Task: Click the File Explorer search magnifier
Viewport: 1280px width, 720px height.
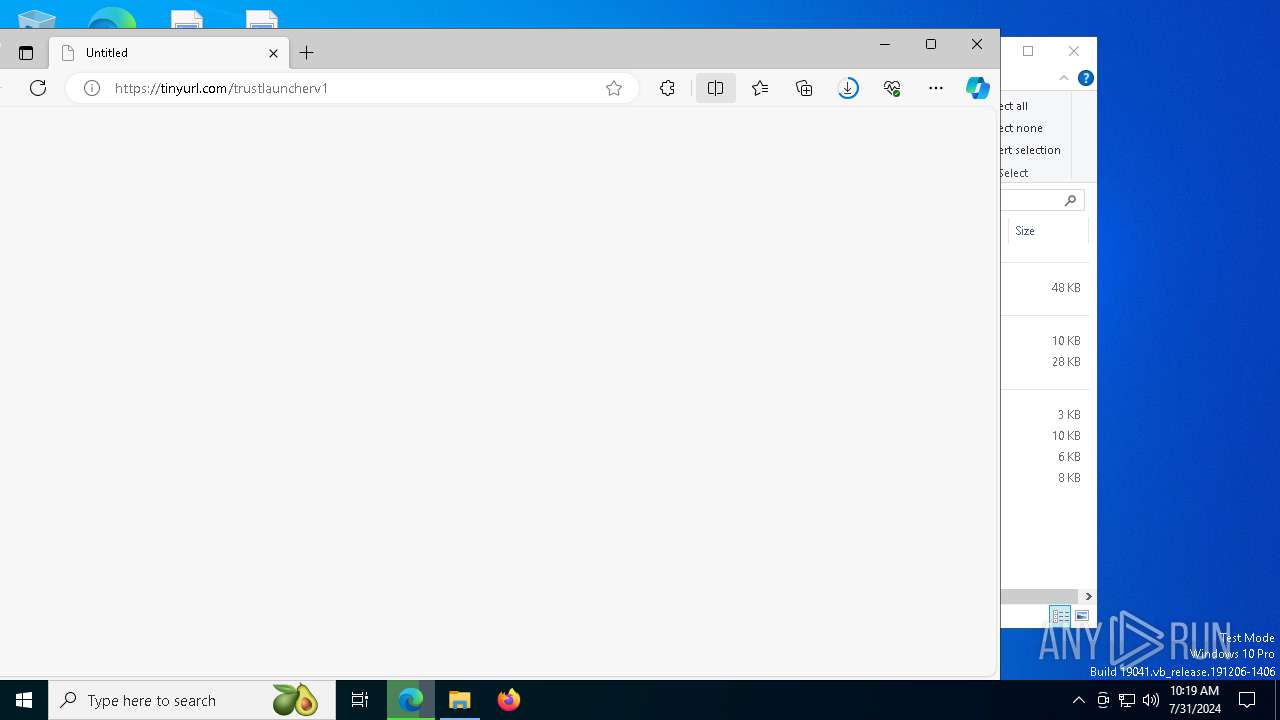Action: [1070, 200]
